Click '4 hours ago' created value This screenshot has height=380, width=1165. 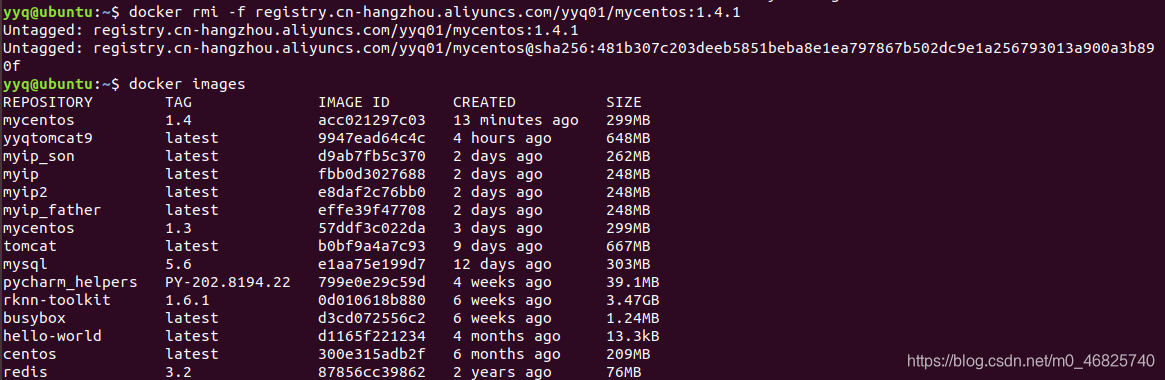click(x=502, y=138)
